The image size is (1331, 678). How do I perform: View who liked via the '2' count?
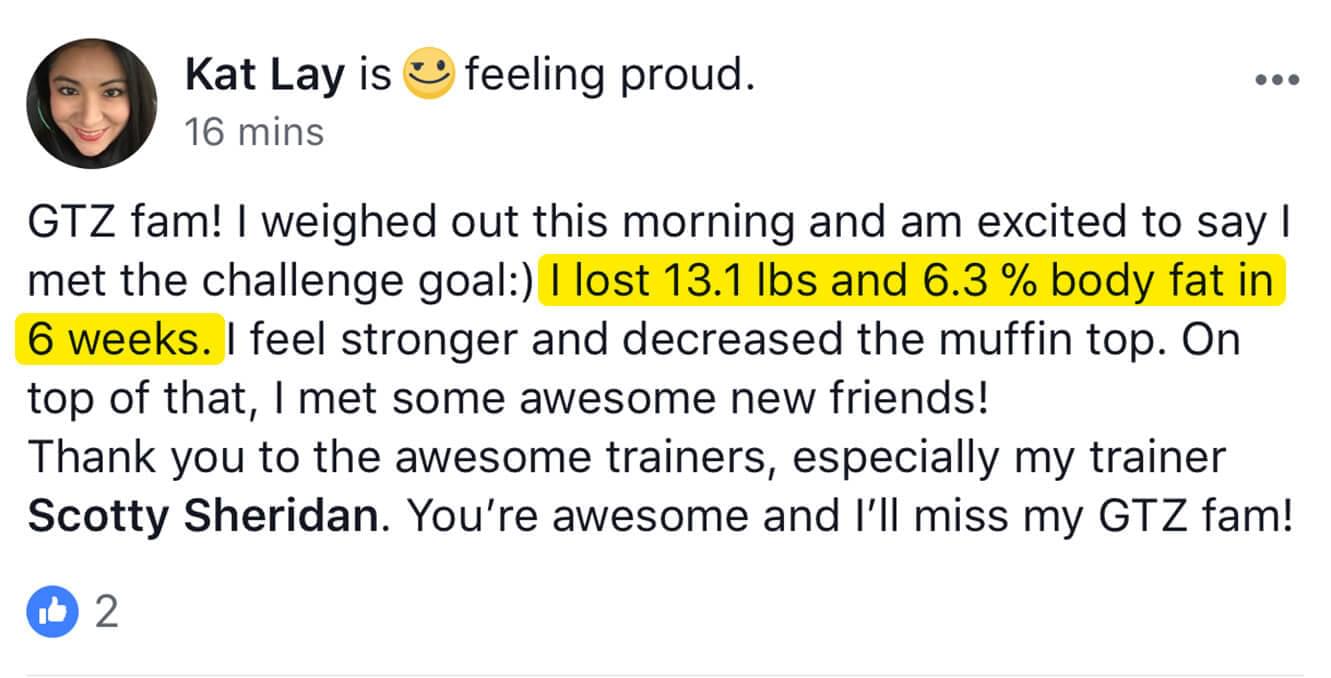(x=106, y=612)
